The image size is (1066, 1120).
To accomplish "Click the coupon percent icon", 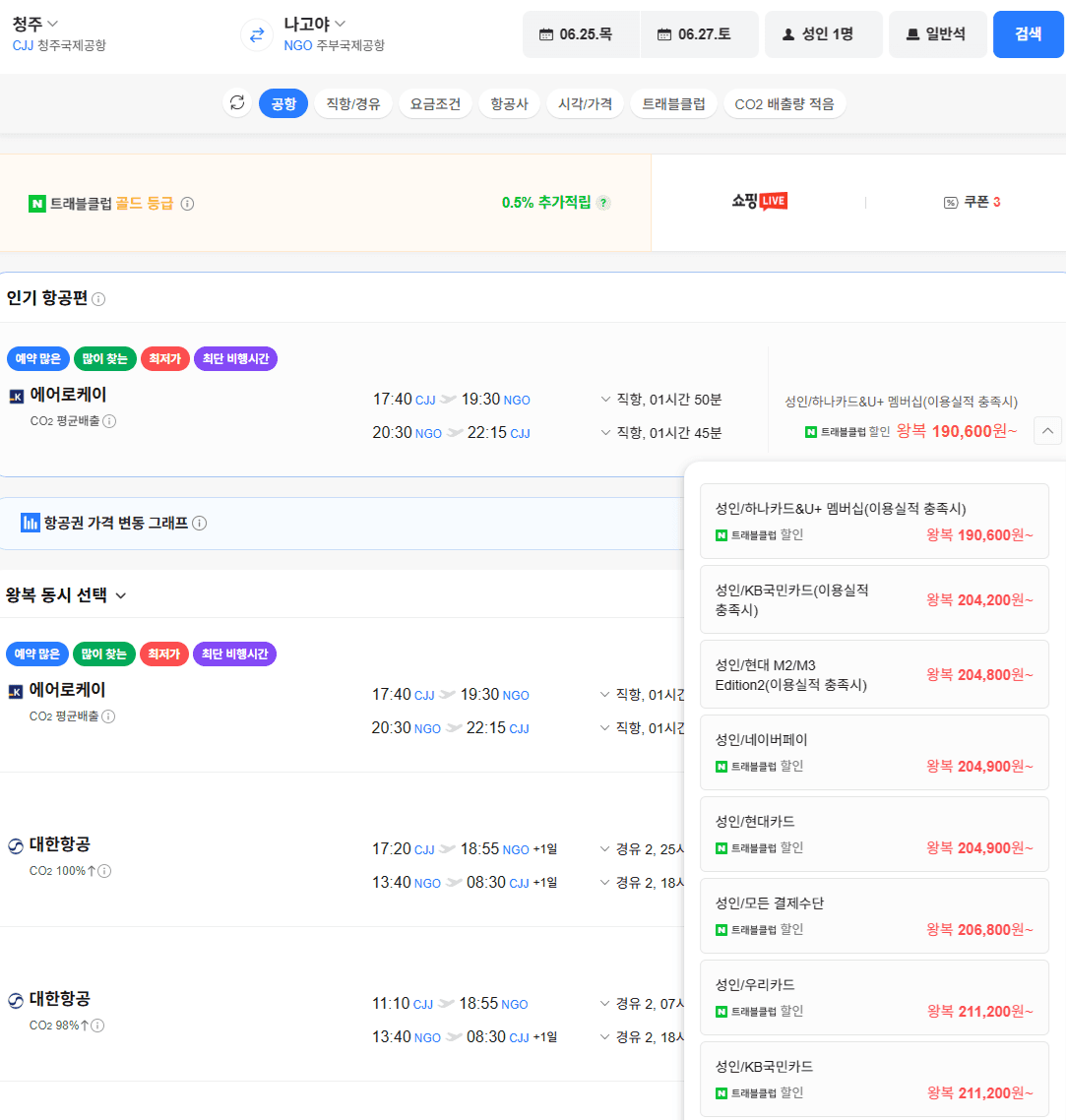I will [950, 203].
